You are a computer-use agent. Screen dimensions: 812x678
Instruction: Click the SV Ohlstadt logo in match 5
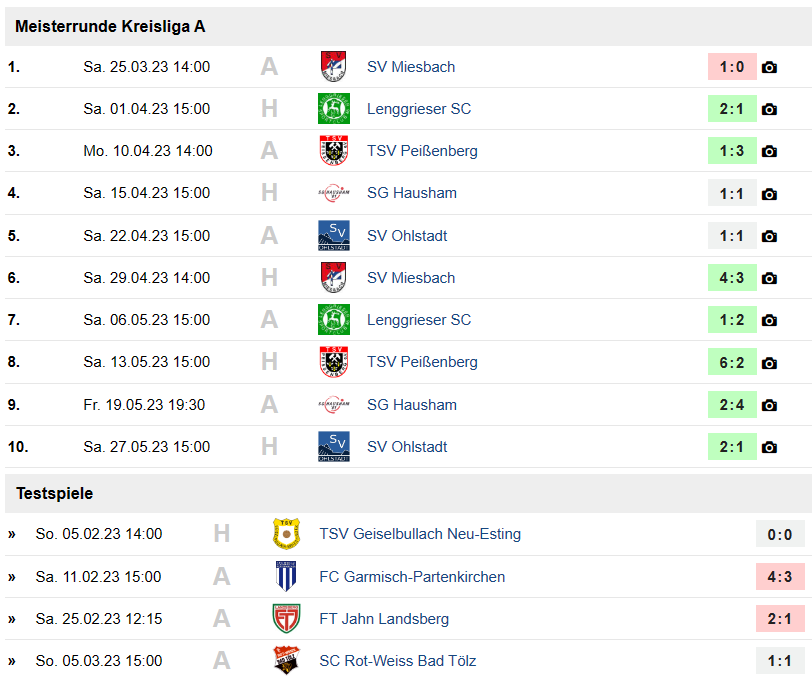tap(334, 236)
